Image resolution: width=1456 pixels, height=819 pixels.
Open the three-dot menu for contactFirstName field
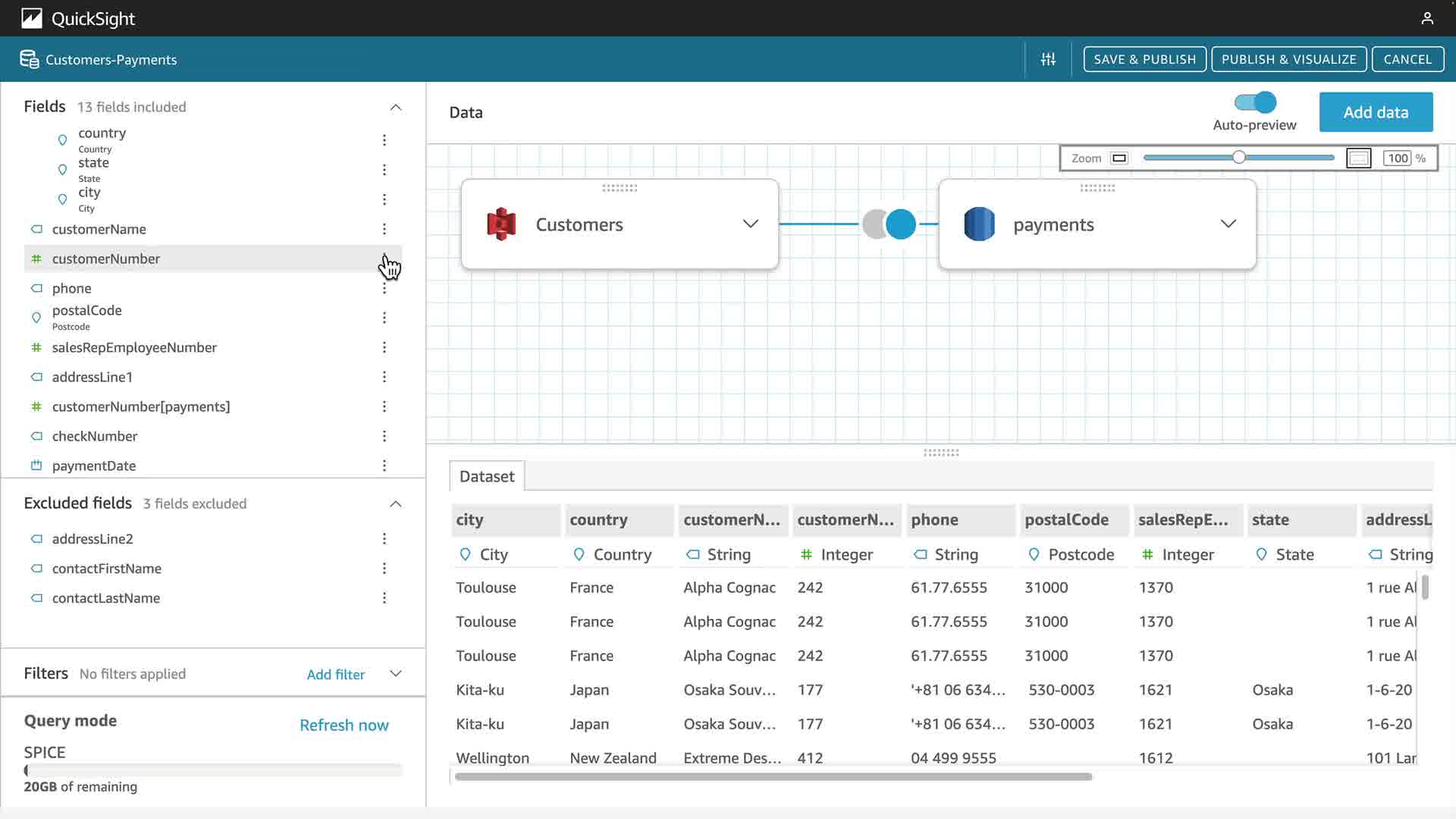(x=384, y=569)
